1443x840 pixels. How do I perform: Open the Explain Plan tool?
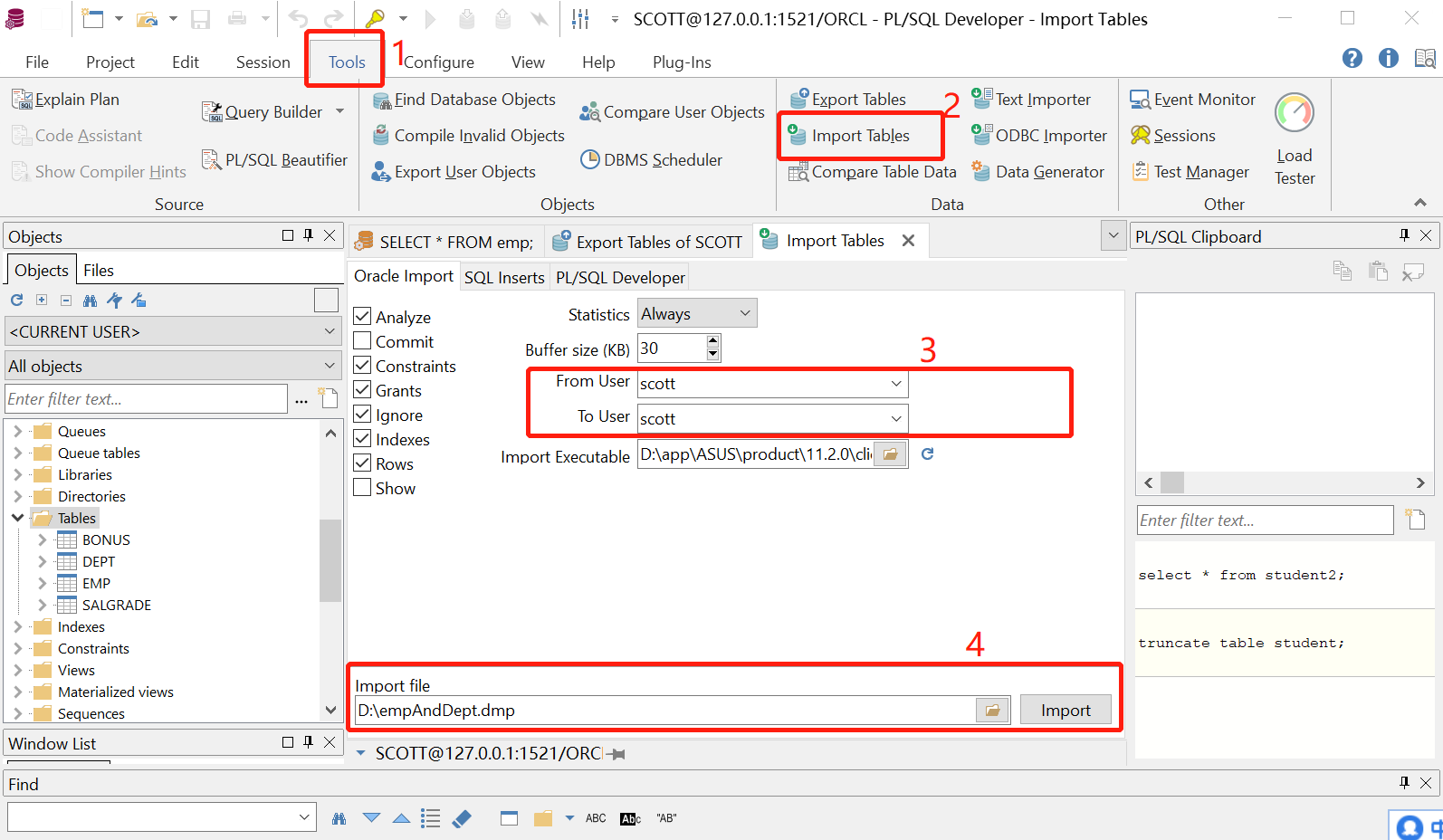[65, 100]
